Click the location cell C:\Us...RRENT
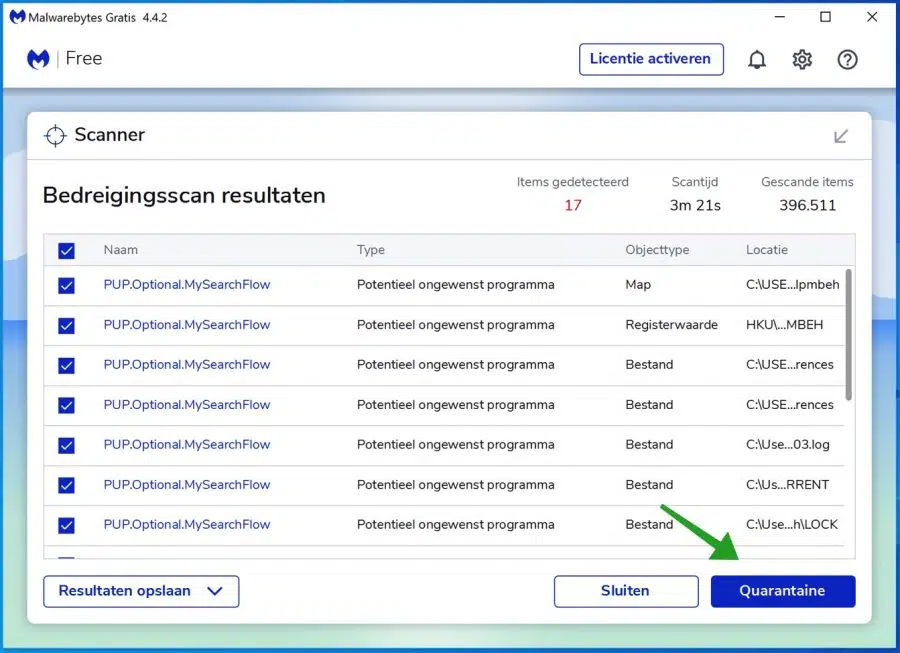Screen dimensions: 900x653 787,484
